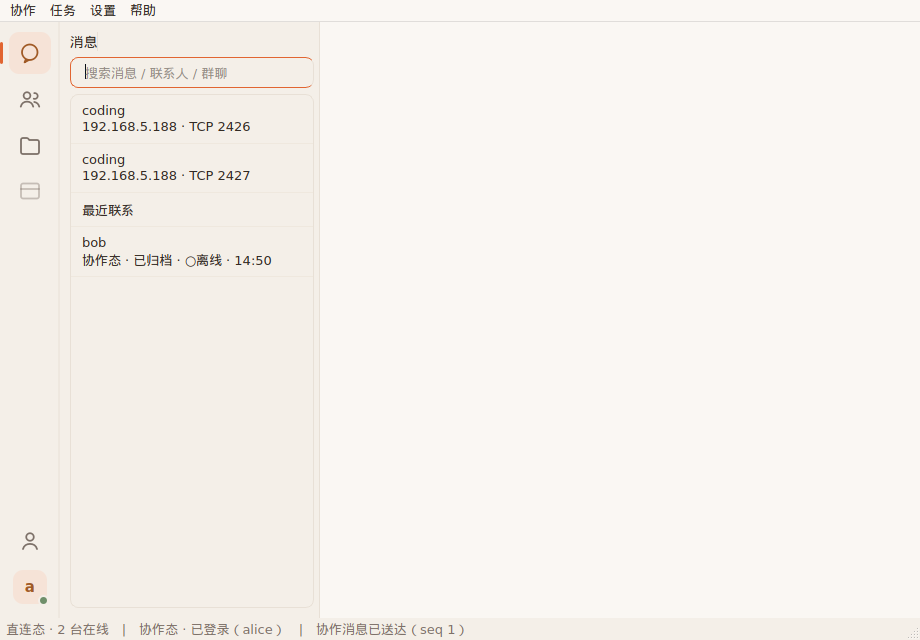Select the greyed card panel icon
The image size is (920, 640).
(x=30, y=191)
